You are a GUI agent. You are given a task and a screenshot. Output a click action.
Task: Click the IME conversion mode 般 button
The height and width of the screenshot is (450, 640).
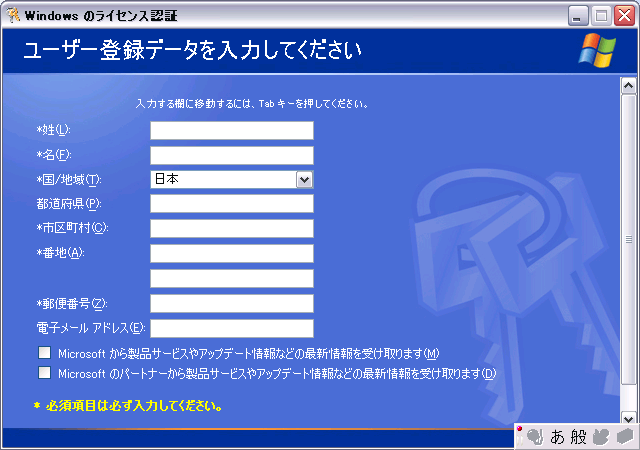(578, 437)
